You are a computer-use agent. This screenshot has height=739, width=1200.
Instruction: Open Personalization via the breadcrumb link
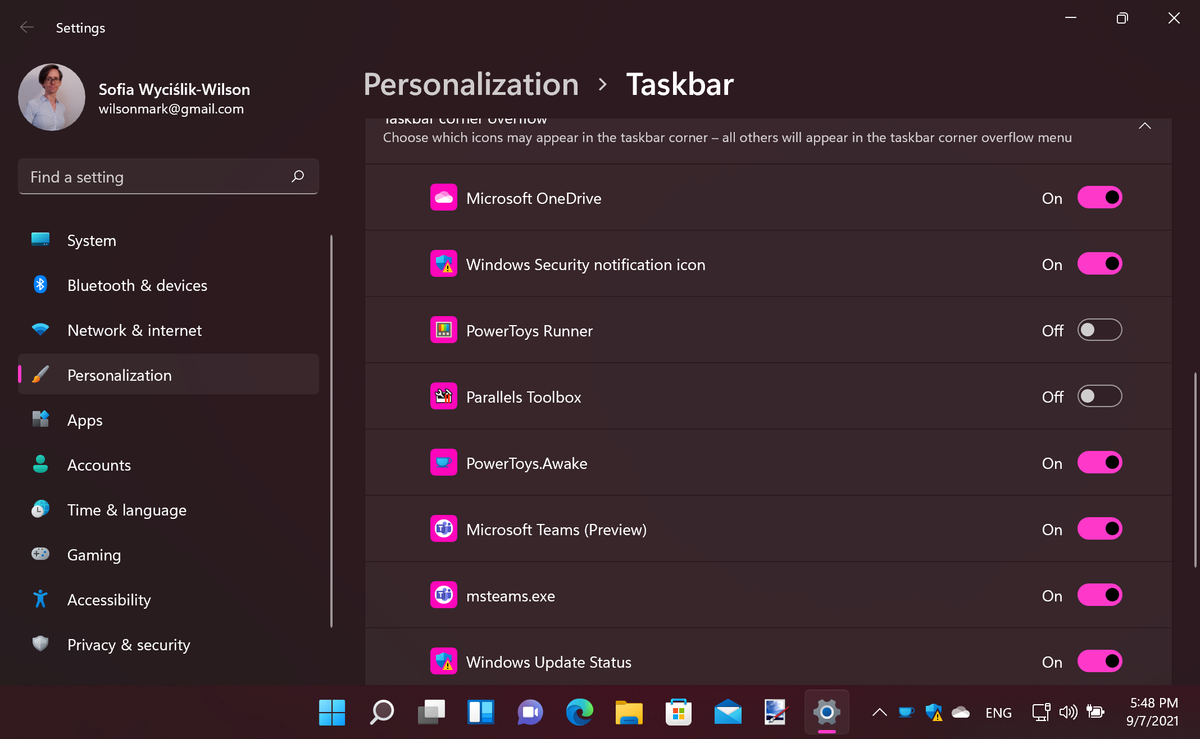[x=470, y=84]
